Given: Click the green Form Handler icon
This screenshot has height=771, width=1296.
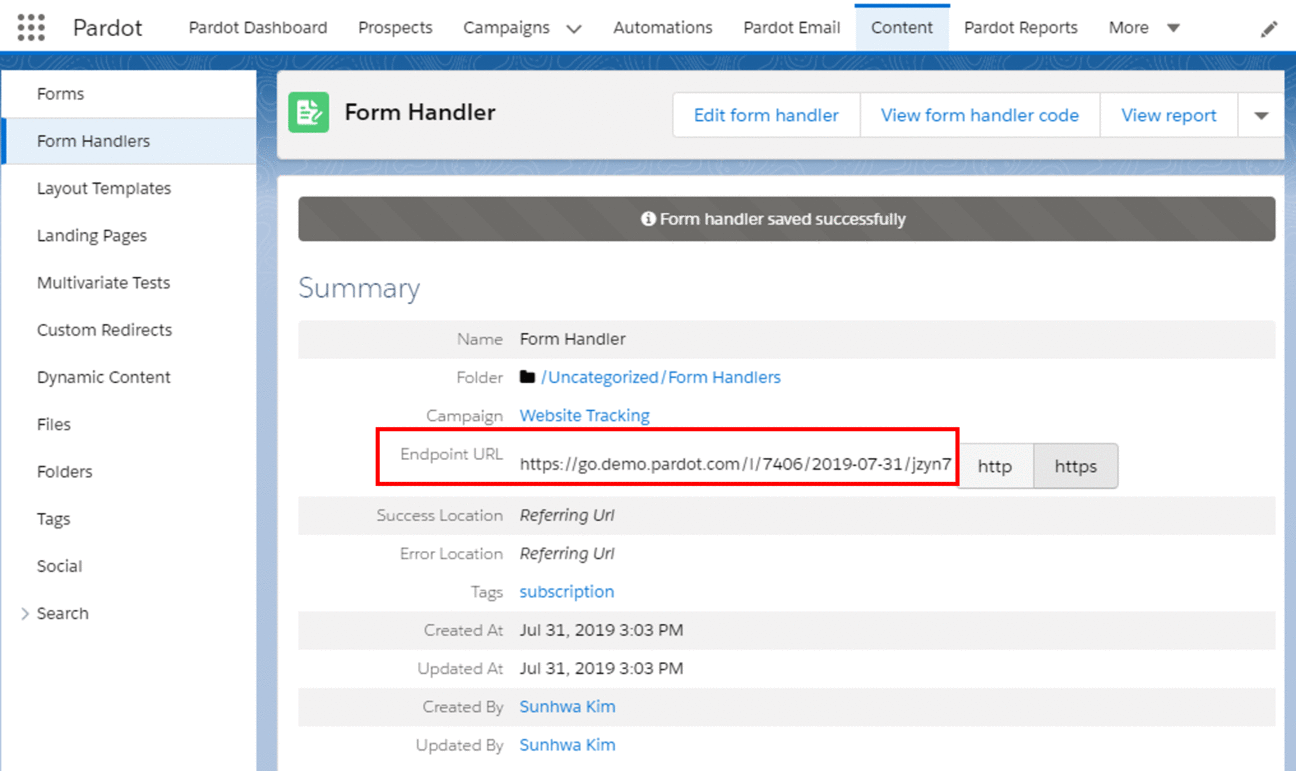Looking at the screenshot, I should (308, 112).
